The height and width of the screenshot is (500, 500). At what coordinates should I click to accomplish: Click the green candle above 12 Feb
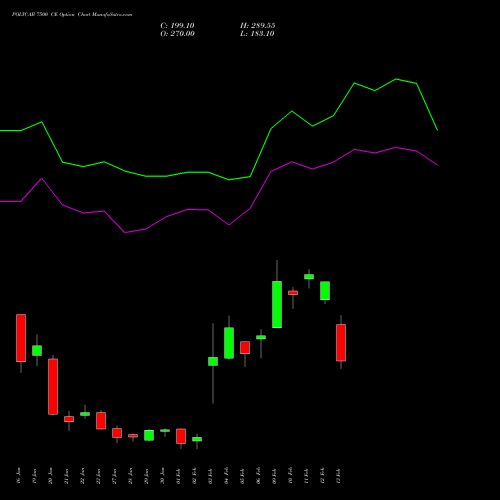click(x=325, y=291)
